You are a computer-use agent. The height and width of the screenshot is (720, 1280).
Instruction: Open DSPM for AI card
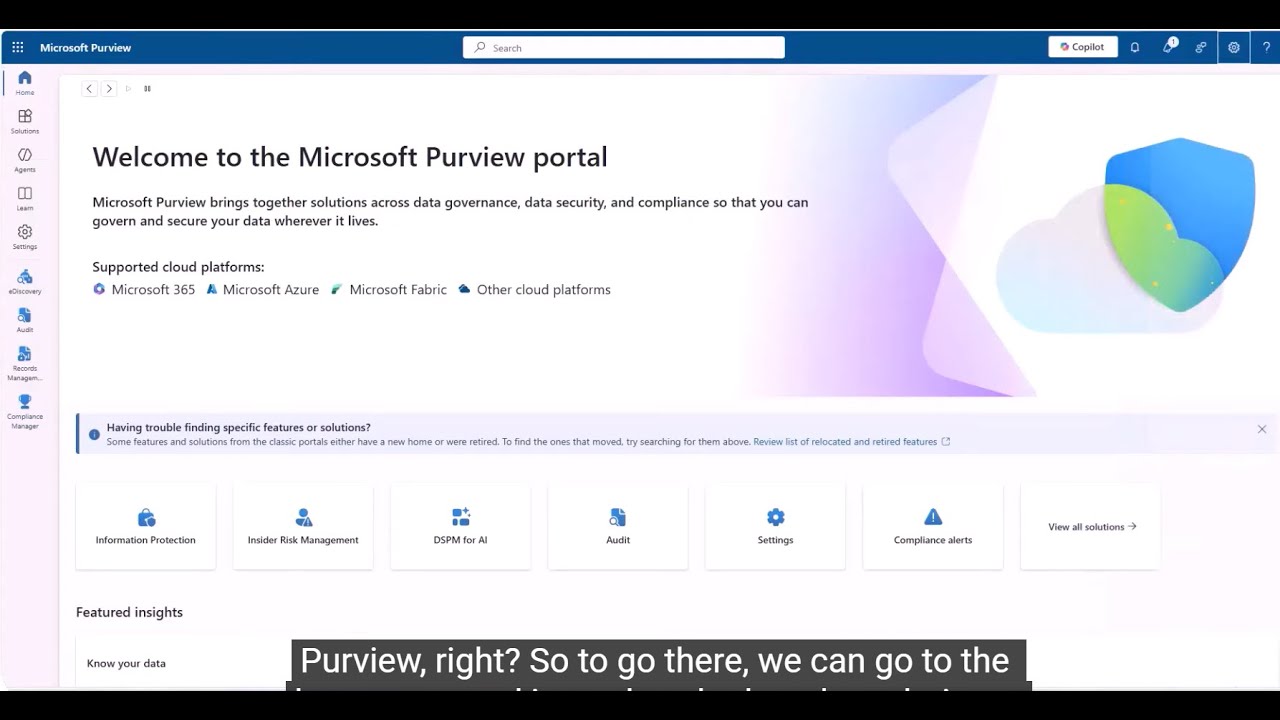461,527
